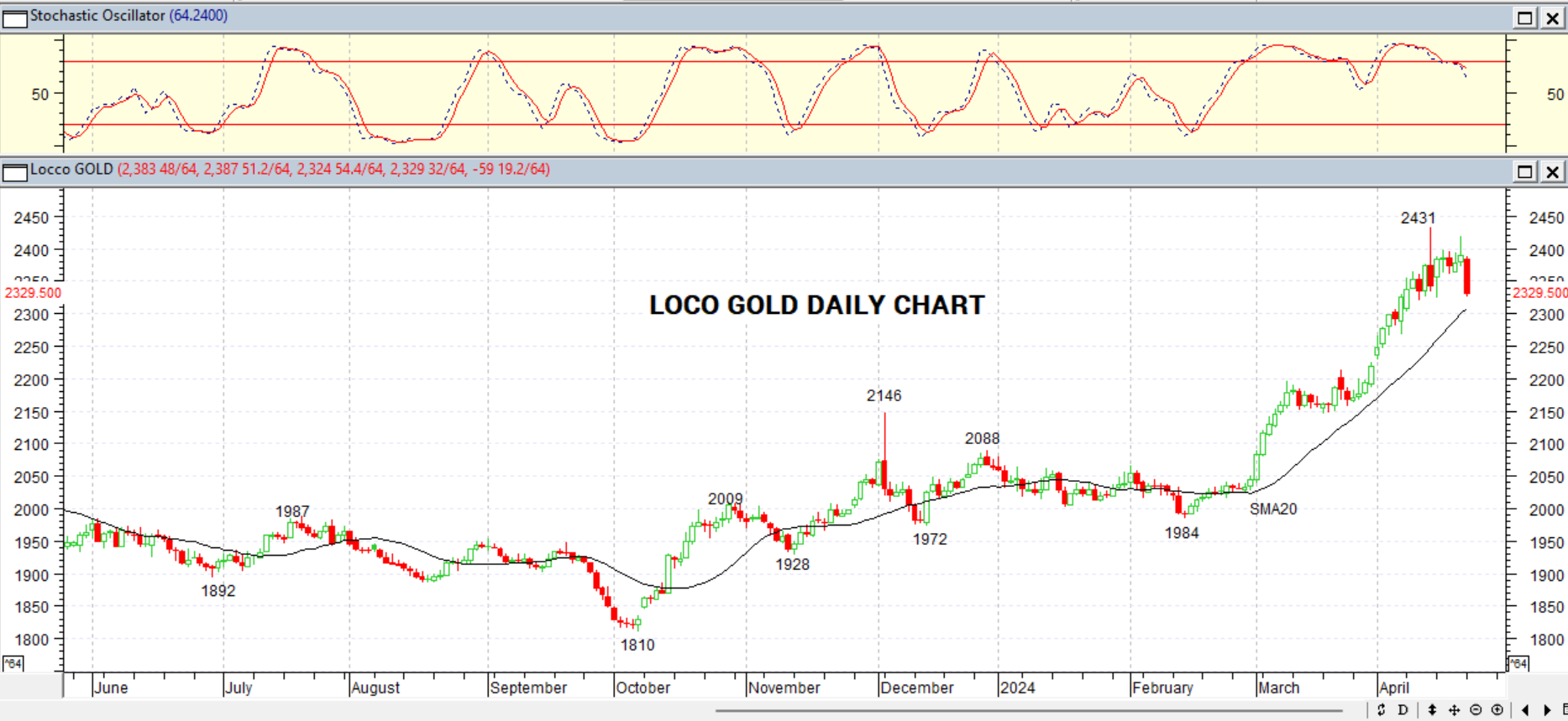
Task: Click the left-pointing chart navigation arrow
Action: click(x=1525, y=710)
